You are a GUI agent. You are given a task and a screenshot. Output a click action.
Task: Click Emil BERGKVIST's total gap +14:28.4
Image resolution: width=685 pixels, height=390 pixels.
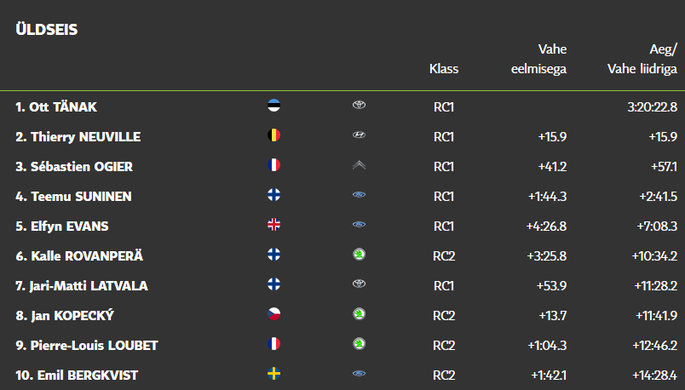654,375
